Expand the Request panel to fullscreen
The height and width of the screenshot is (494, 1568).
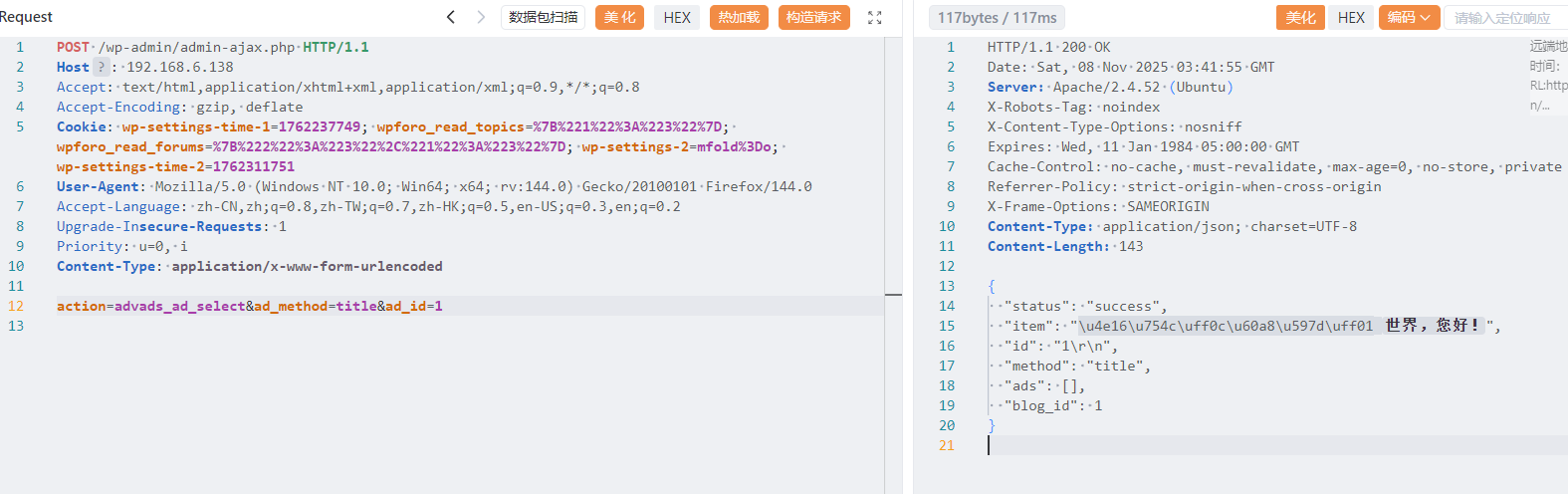pos(875,17)
